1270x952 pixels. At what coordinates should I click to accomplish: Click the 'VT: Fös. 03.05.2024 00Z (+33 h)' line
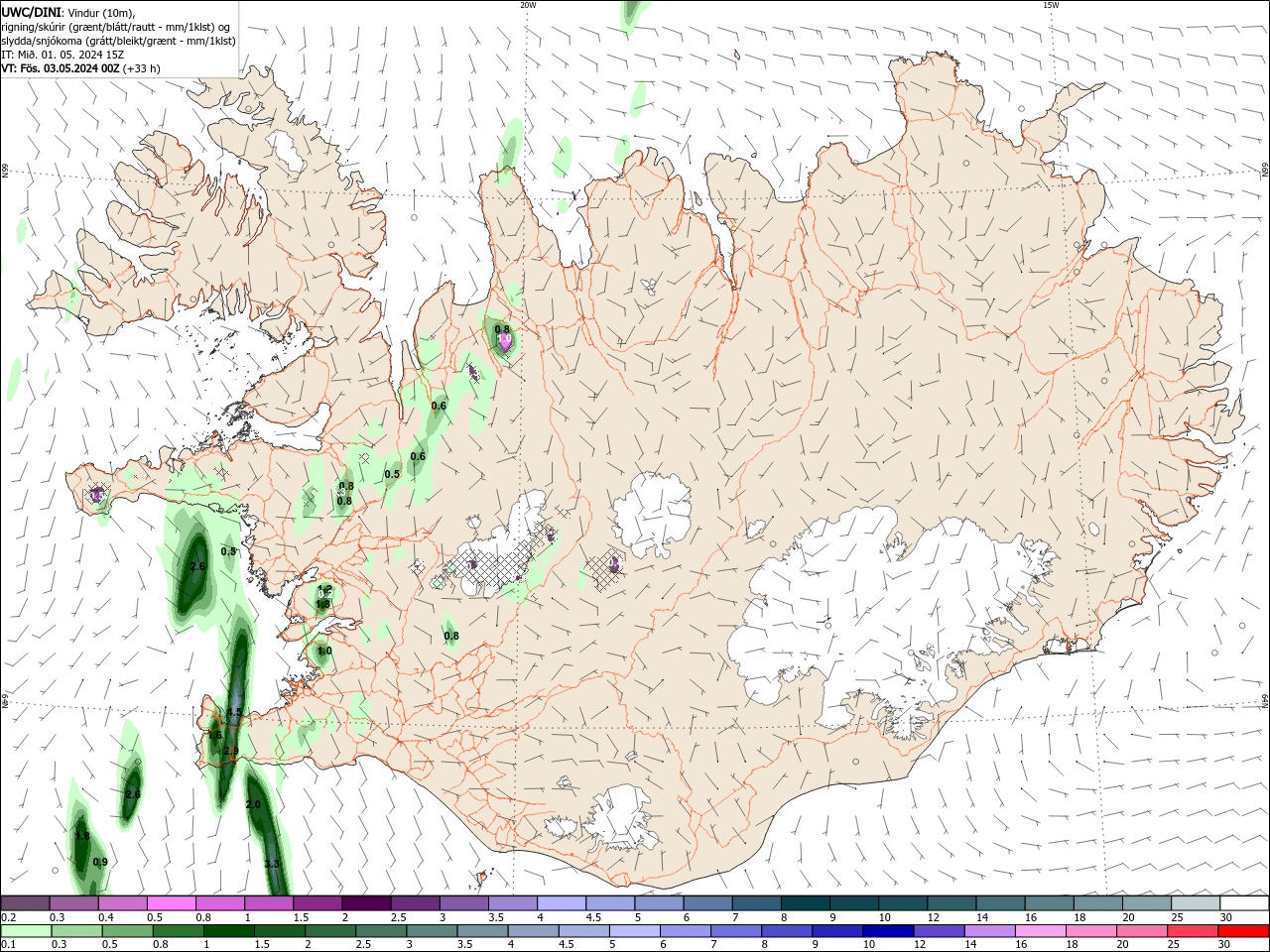tap(80, 68)
